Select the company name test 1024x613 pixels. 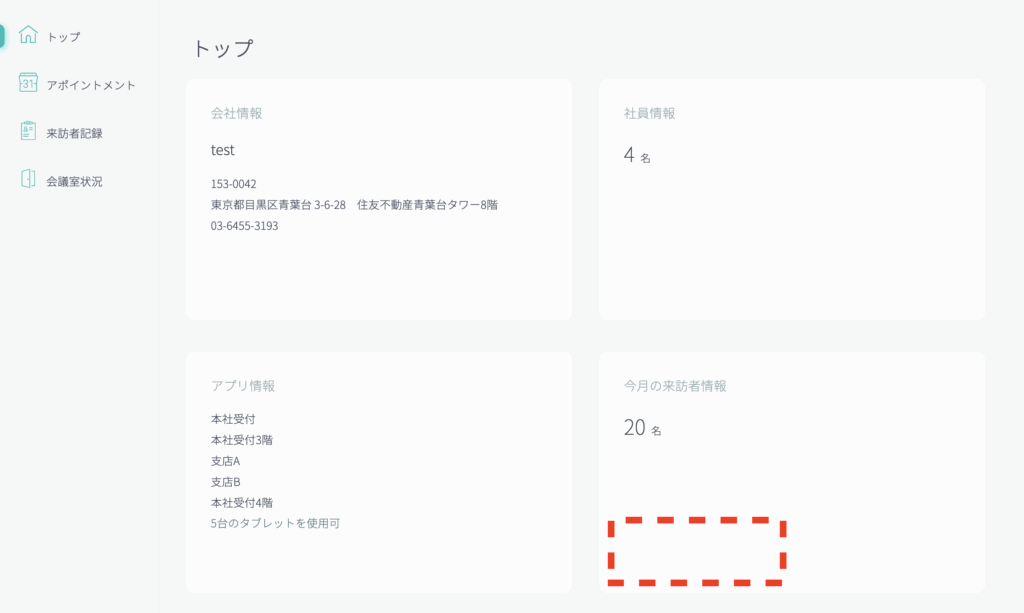(x=222, y=150)
